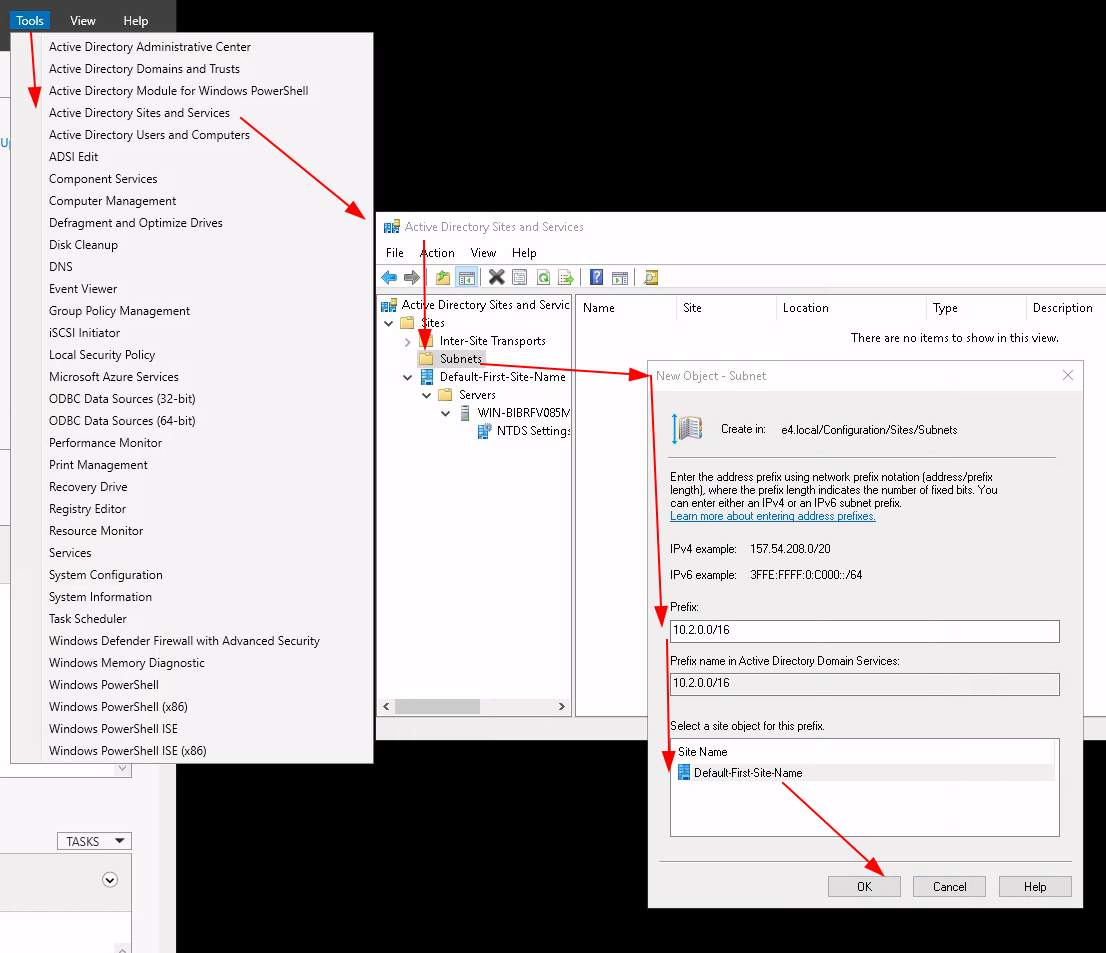
Task: Click the Prefix input field
Action: tap(865, 631)
